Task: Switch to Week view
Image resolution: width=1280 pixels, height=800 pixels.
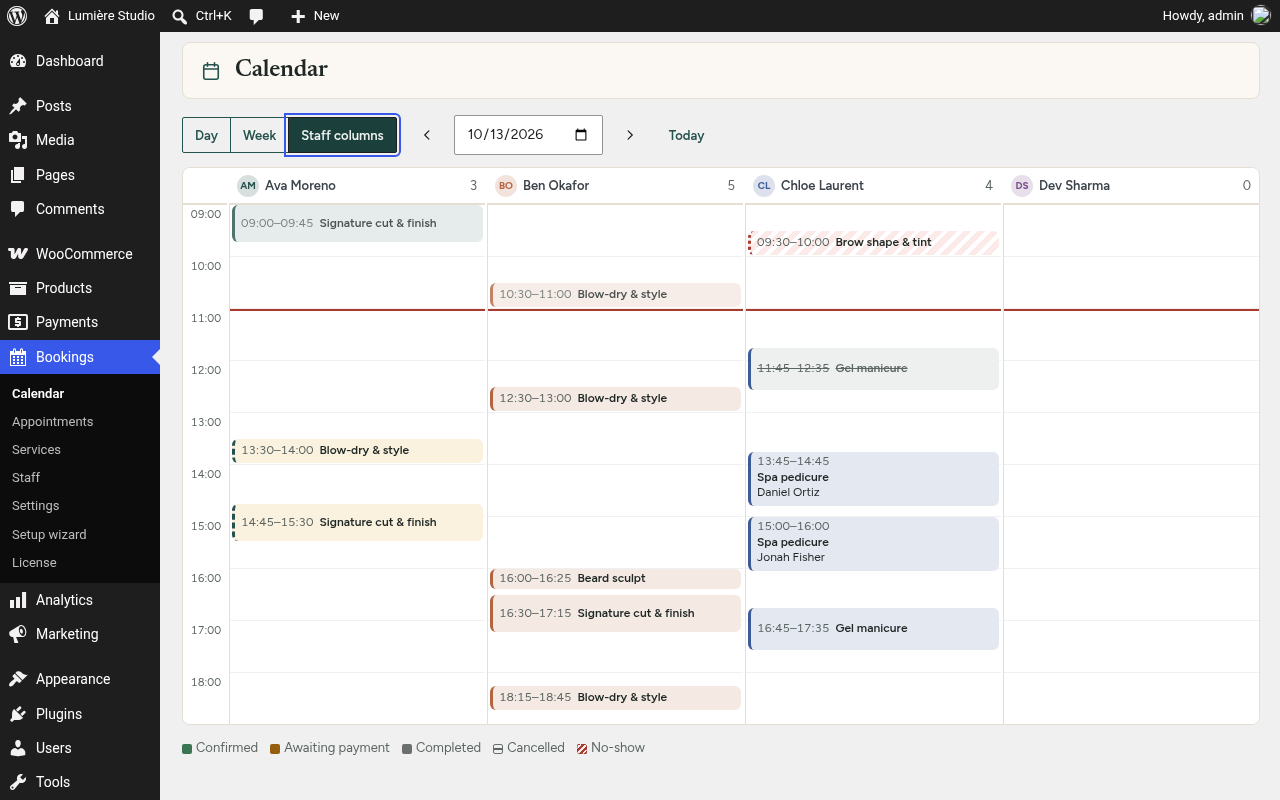Action: (259, 135)
